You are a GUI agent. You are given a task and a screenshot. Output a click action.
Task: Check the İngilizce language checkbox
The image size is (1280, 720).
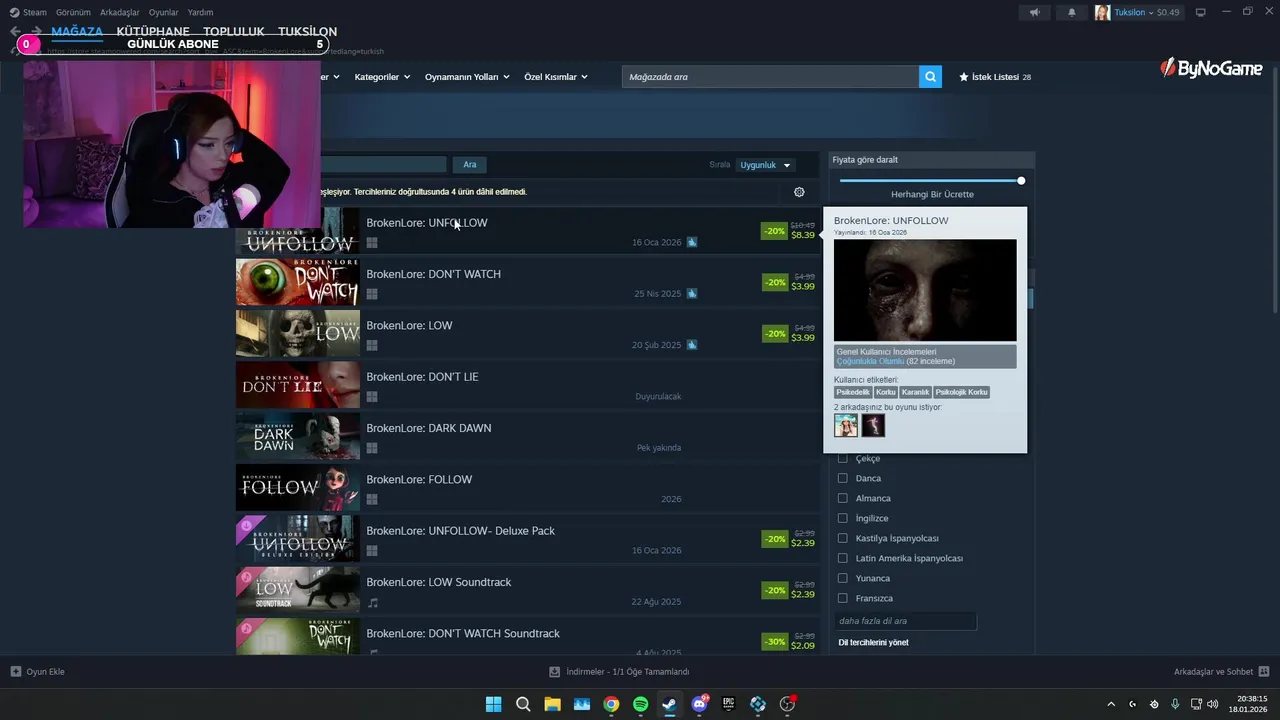tap(842, 518)
